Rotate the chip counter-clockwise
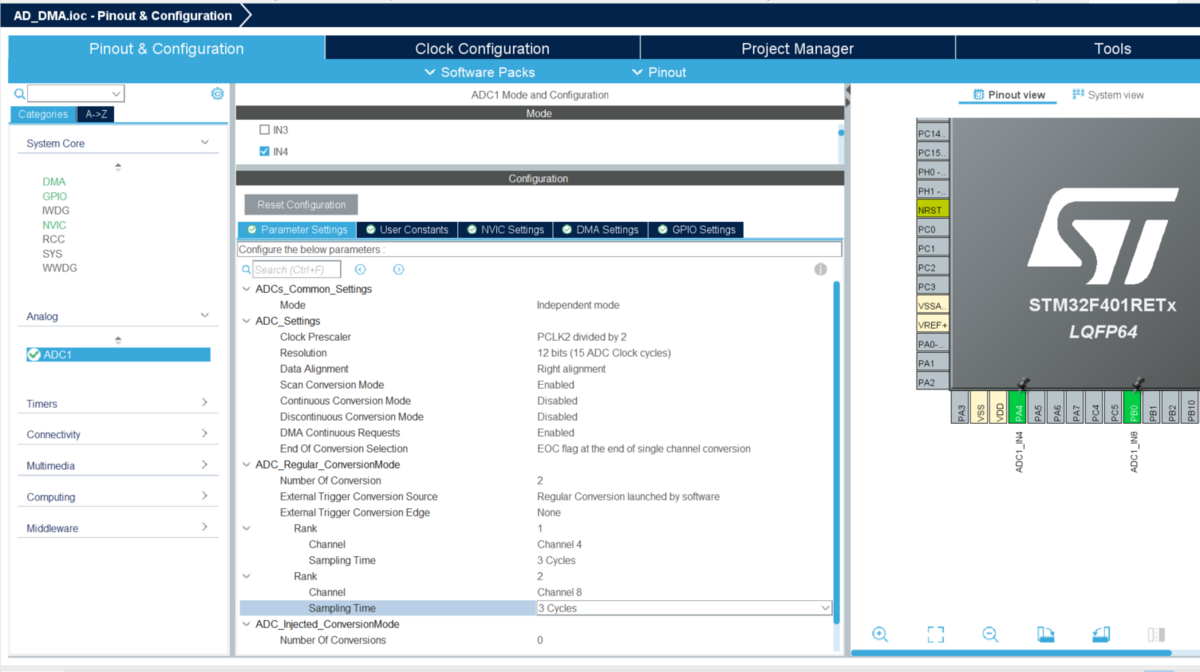Viewport: 1200px width, 672px height. 1100,634
